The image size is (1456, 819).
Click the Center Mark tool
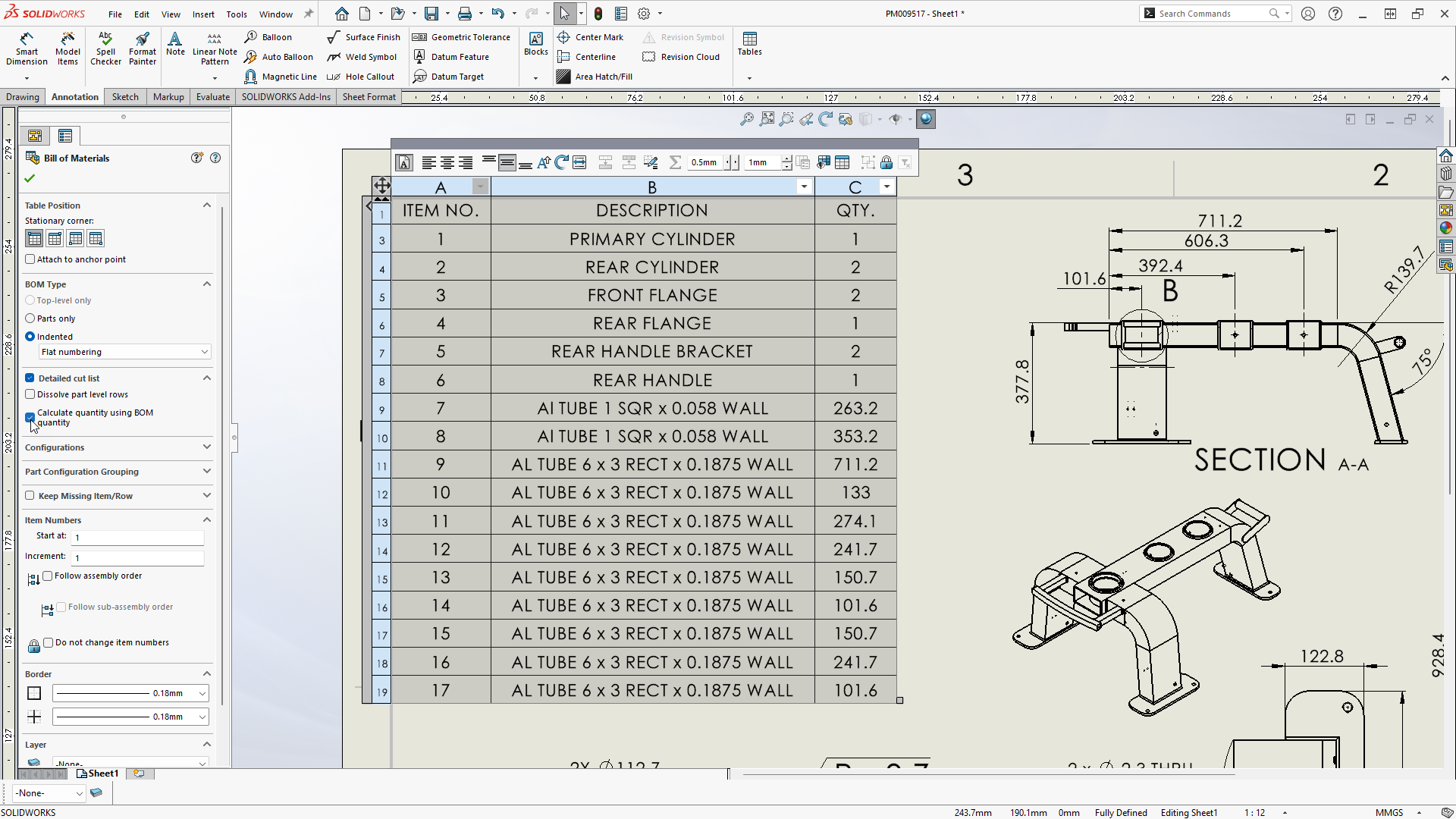tap(589, 37)
